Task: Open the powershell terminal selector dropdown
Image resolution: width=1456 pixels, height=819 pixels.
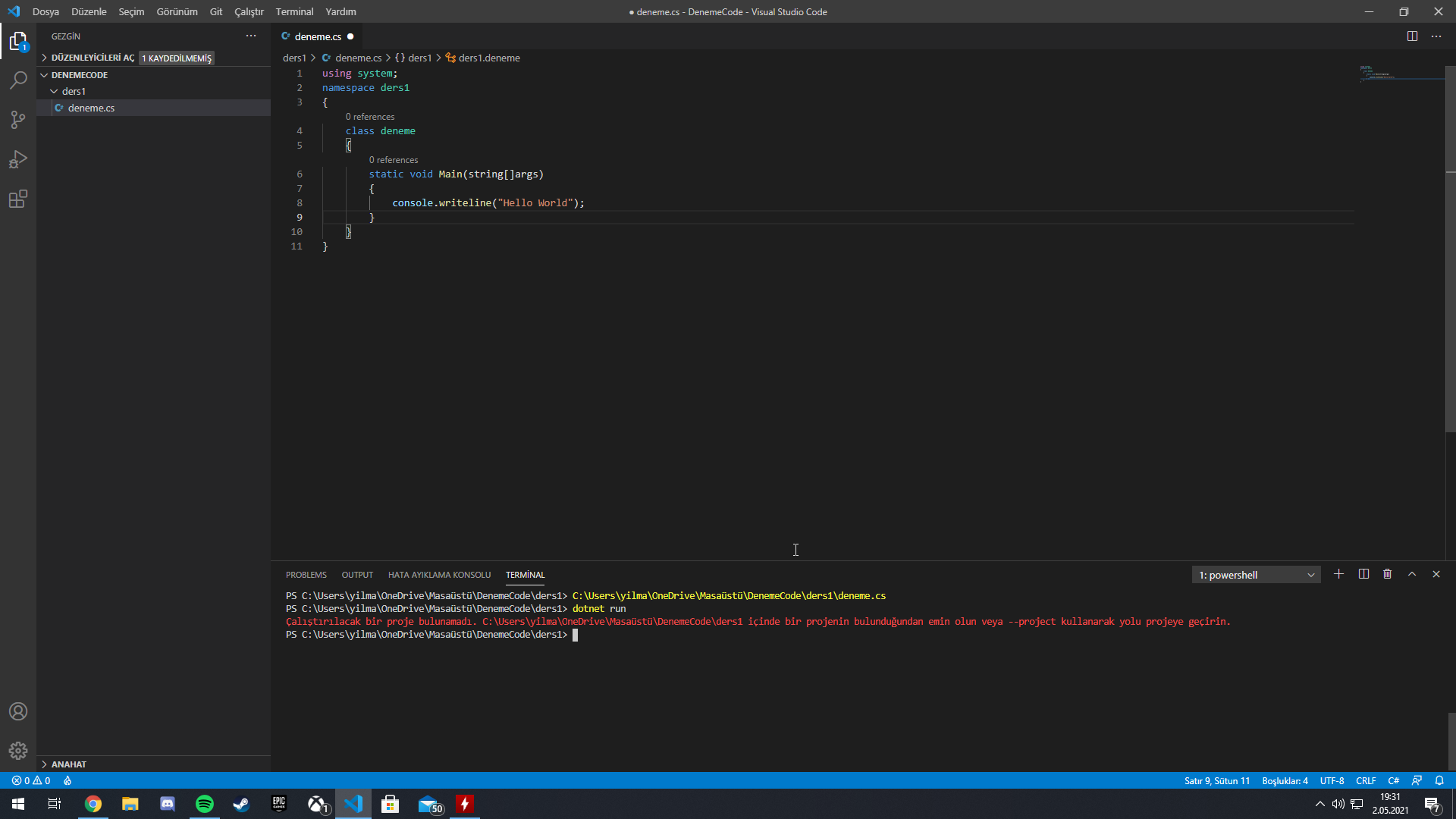Action: 1256,575
